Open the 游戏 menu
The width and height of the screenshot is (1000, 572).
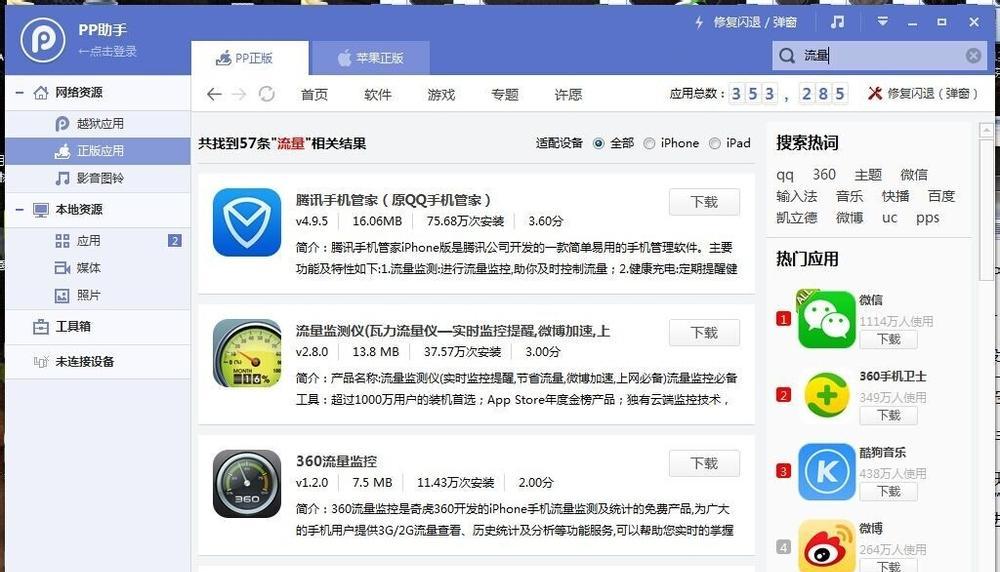[x=441, y=94]
